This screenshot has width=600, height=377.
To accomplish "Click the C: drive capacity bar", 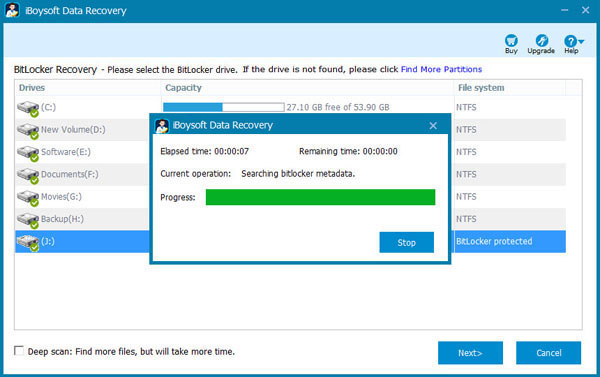I will [x=223, y=107].
